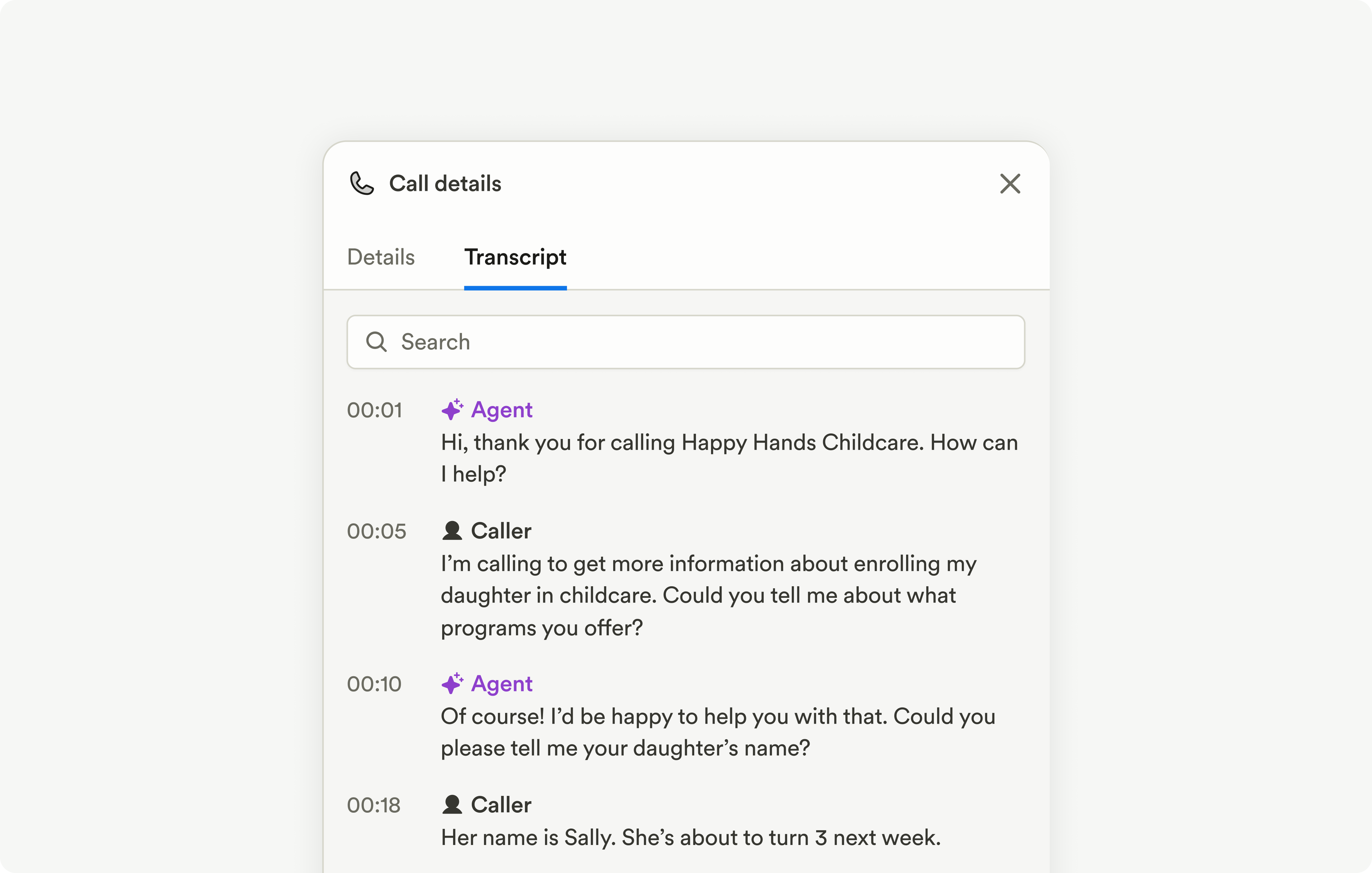Click the Caller label at 00:18

click(x=500, y=804)
